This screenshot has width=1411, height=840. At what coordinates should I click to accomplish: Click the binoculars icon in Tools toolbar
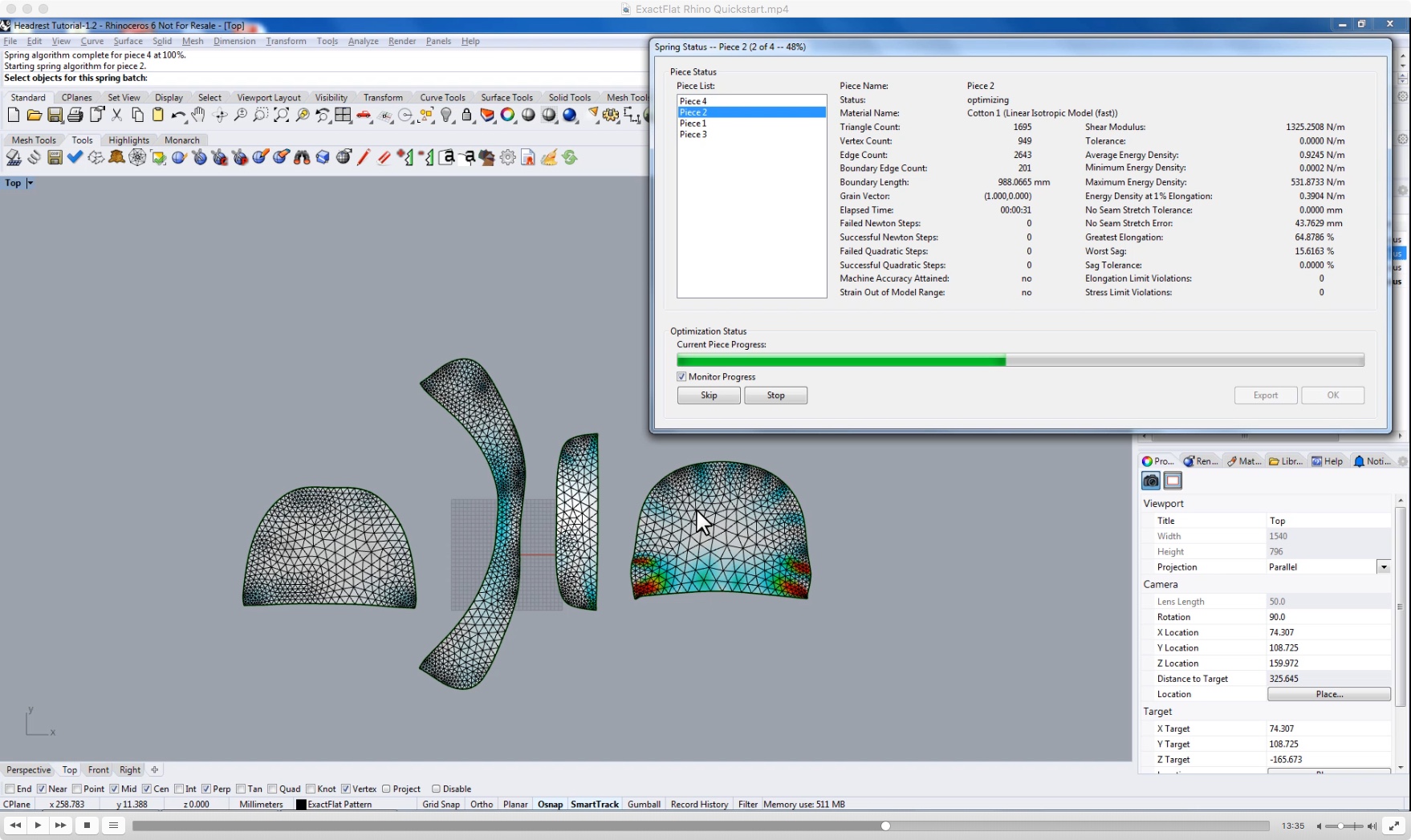tap(302, 157)
